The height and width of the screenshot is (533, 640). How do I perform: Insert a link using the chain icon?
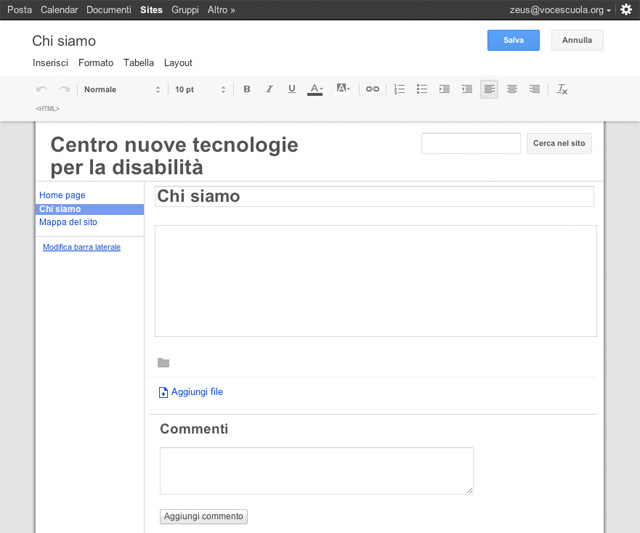click(x=372, y=89)
